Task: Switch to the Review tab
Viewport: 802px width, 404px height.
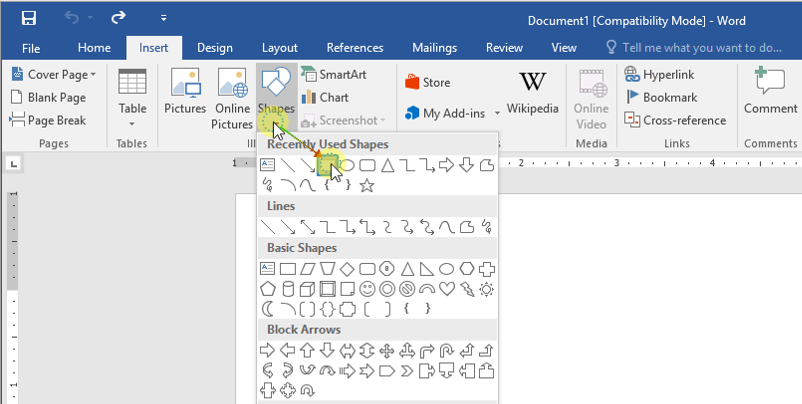Action: (504, 48)
